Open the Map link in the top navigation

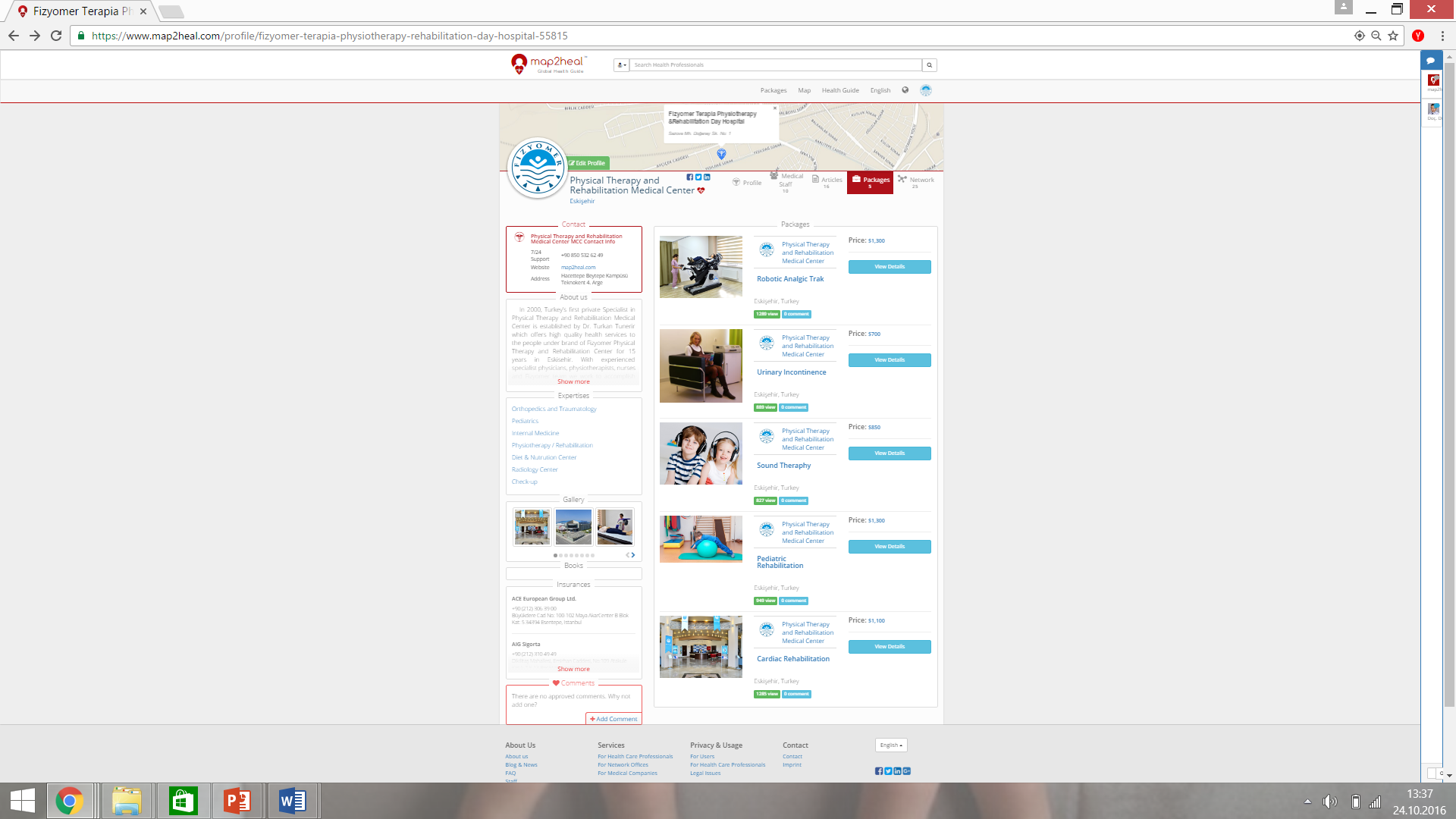pos(804,90)
